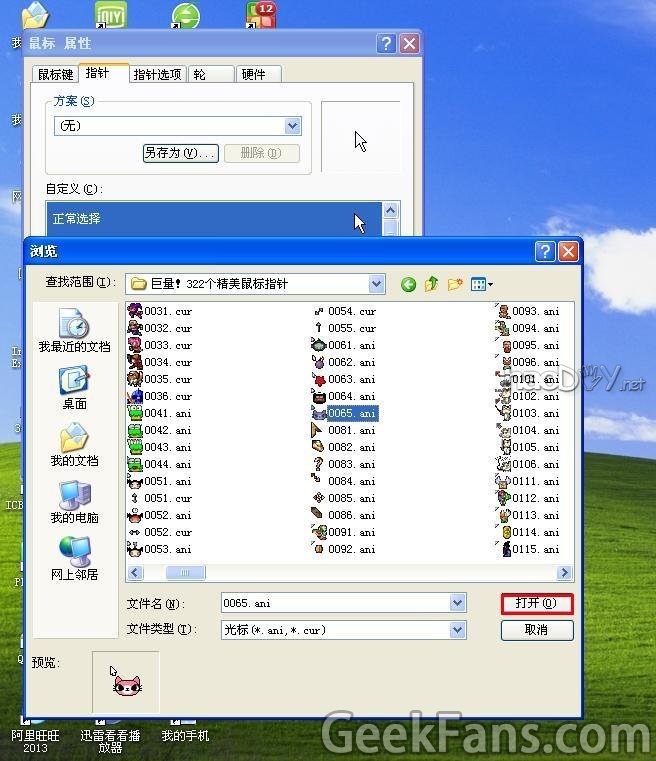Select 我的电脑 in the places bar
This screenshot has height=761, width=656.
click(x=74, y=501)
